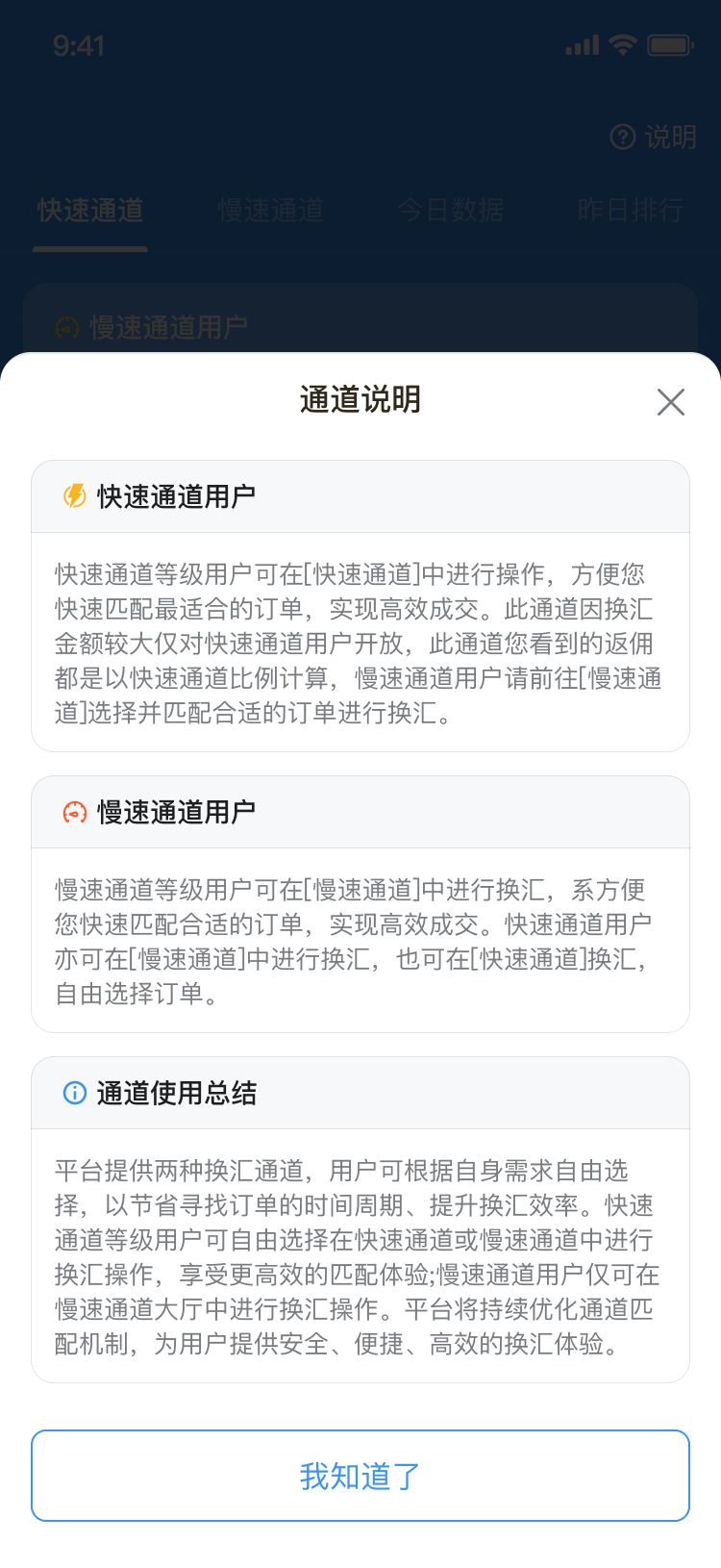Tap the info icon beside 通道使用总结
The image size is (721, 1568).
pyautogui.click(x=74, y=1093)
